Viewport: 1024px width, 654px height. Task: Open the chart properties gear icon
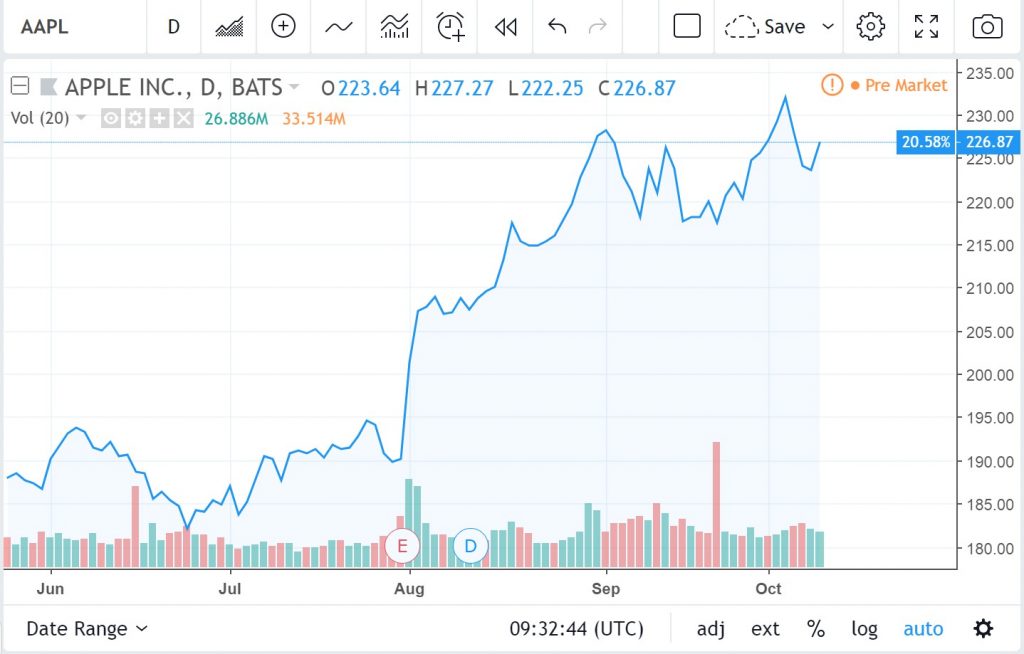tap(871, 27)
